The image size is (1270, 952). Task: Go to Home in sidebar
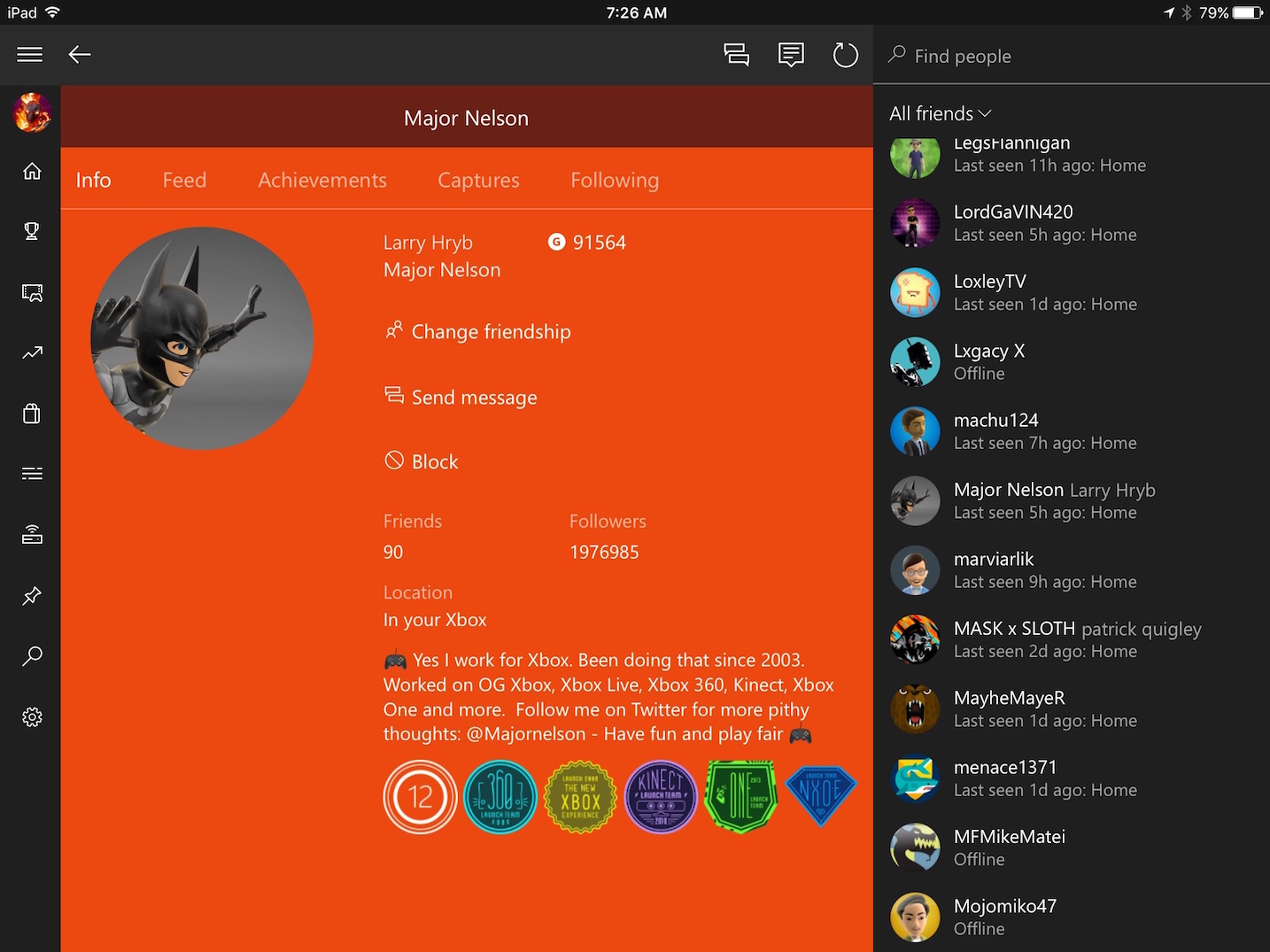32,171
